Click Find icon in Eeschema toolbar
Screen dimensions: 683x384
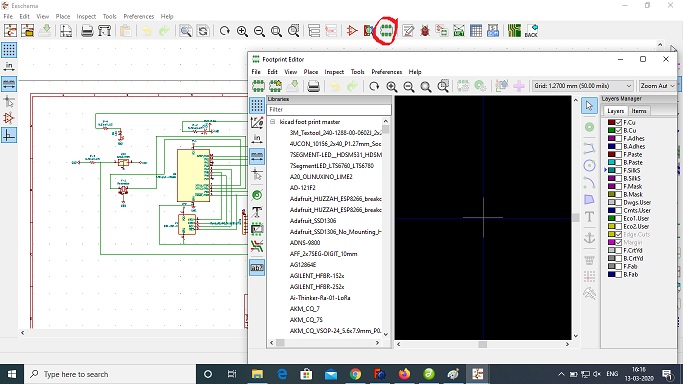point(186,30)
